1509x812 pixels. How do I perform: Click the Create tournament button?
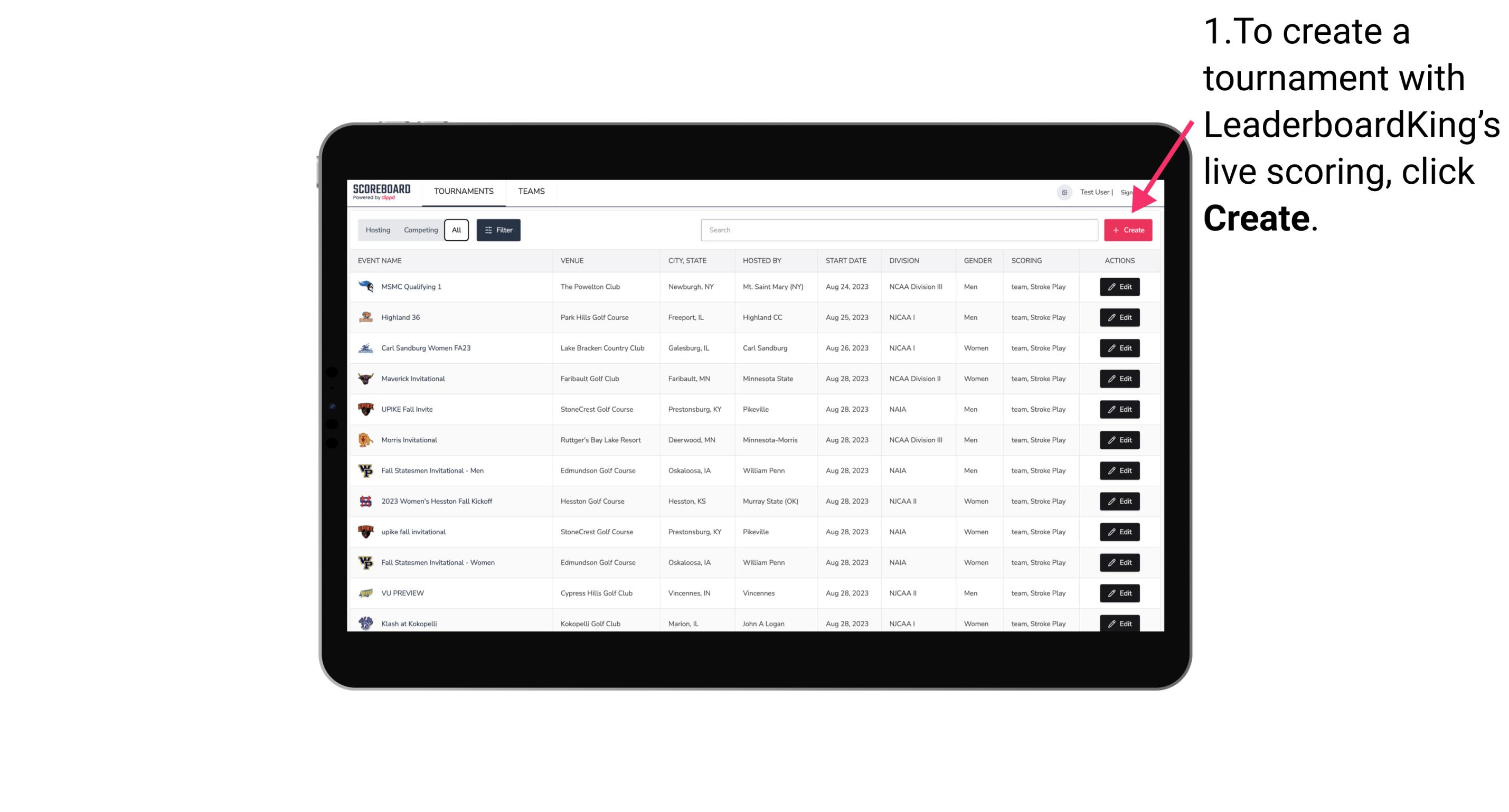(1128, 230)
